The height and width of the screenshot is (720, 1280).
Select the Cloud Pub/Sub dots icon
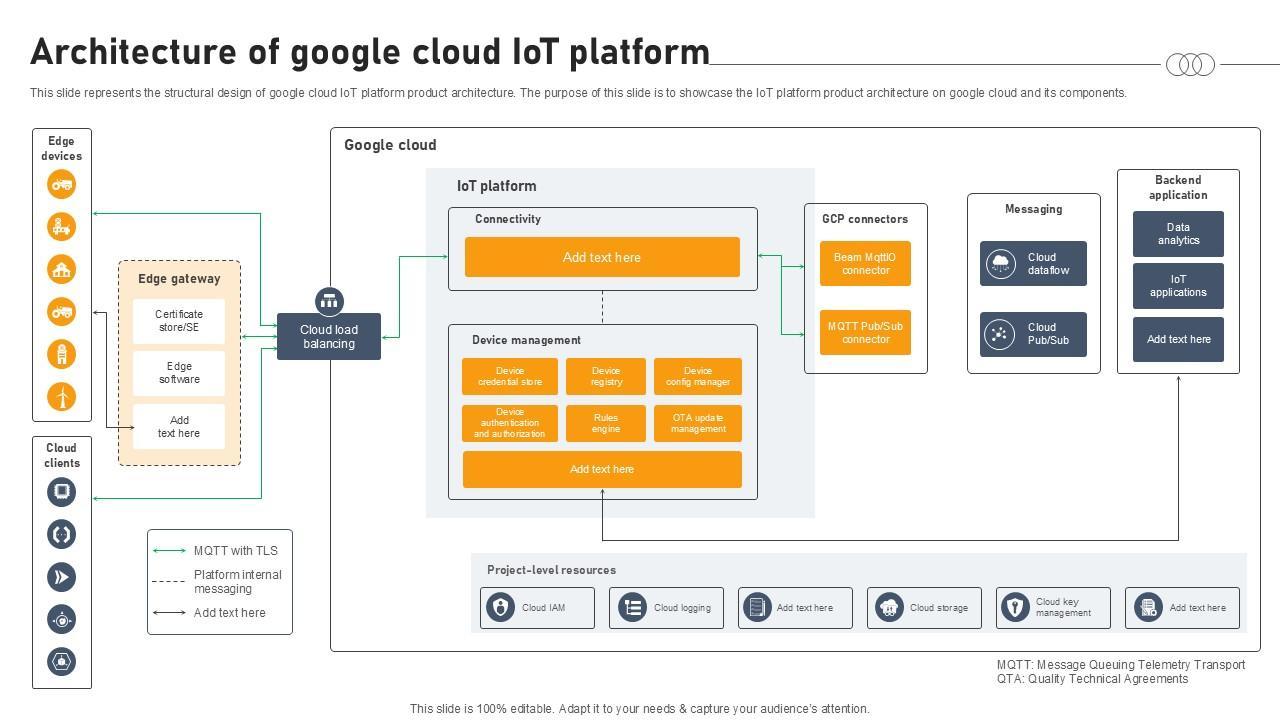(1001, 334)
